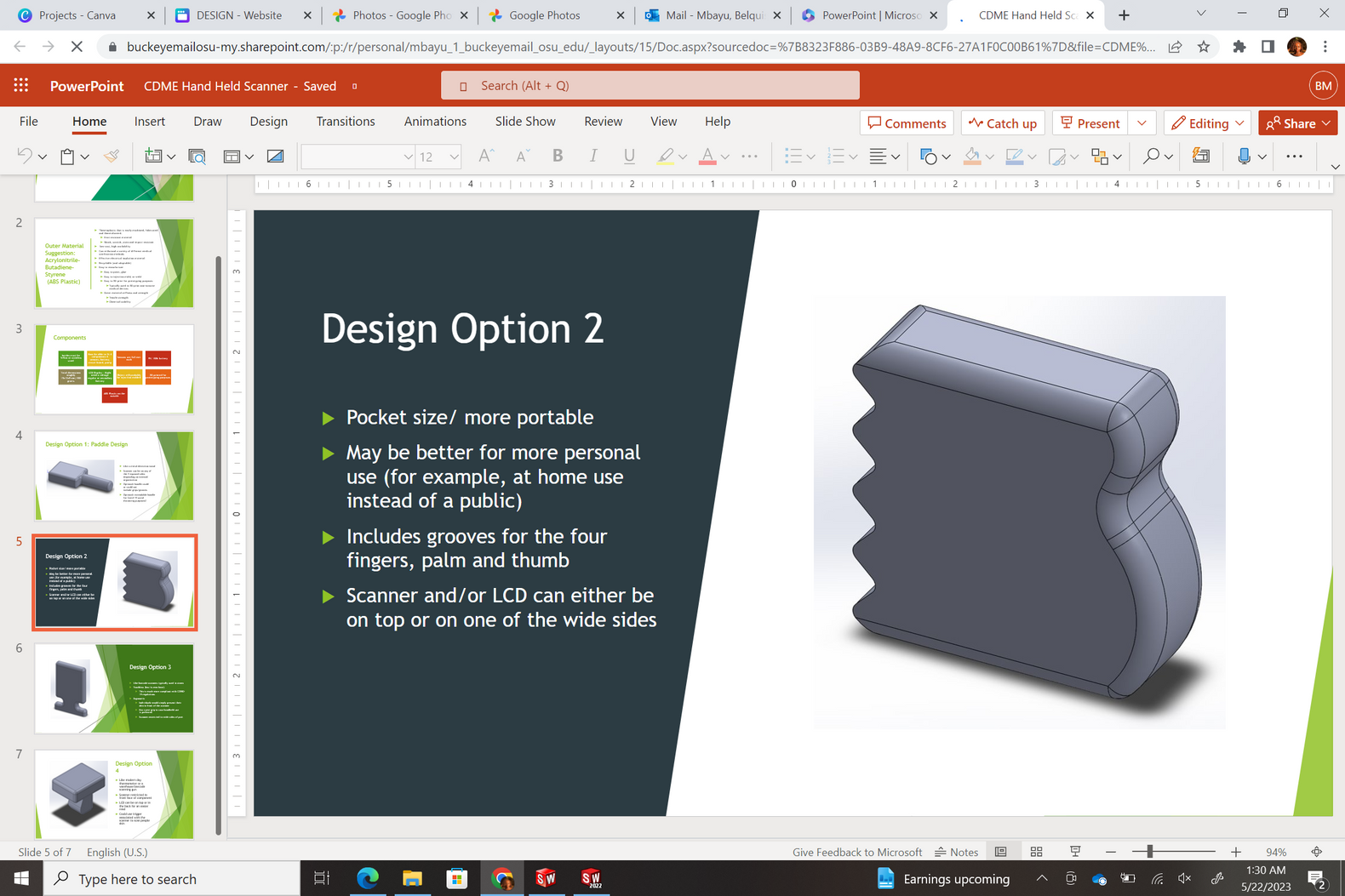Switch to the Design tab
This screenshot has width=1345, height=896.
[268, 122]
